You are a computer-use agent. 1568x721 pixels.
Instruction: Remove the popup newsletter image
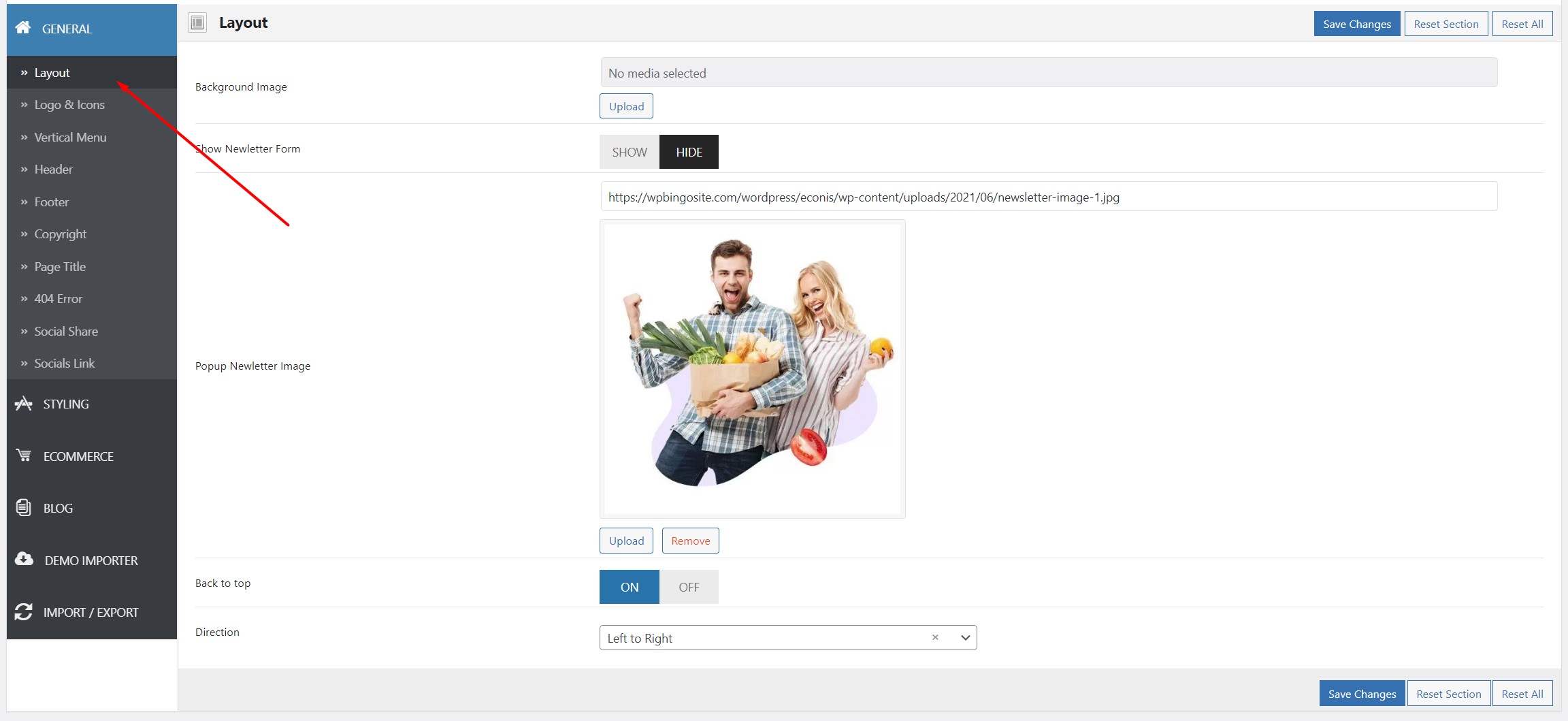(x=691, y=541)
